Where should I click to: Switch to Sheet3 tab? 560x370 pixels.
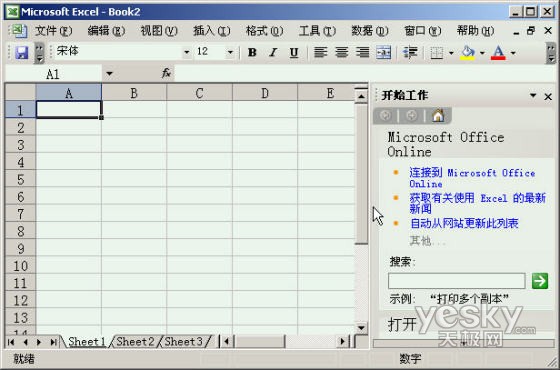[183, 342]
